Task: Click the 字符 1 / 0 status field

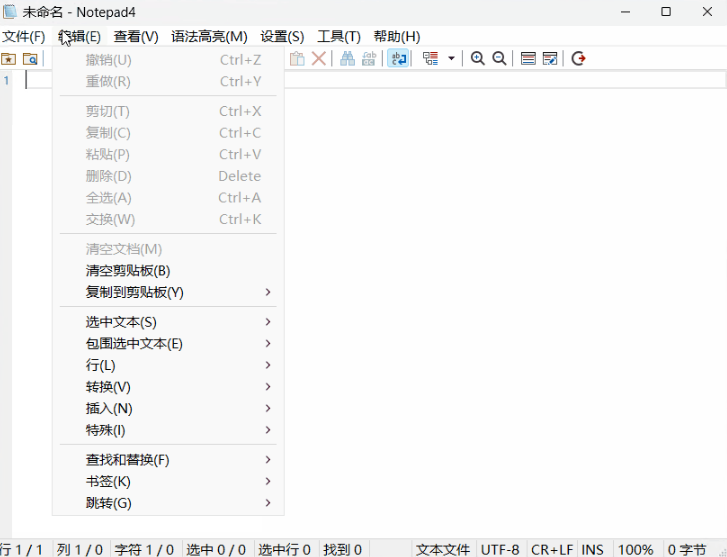Action: [x=146, y=550]
